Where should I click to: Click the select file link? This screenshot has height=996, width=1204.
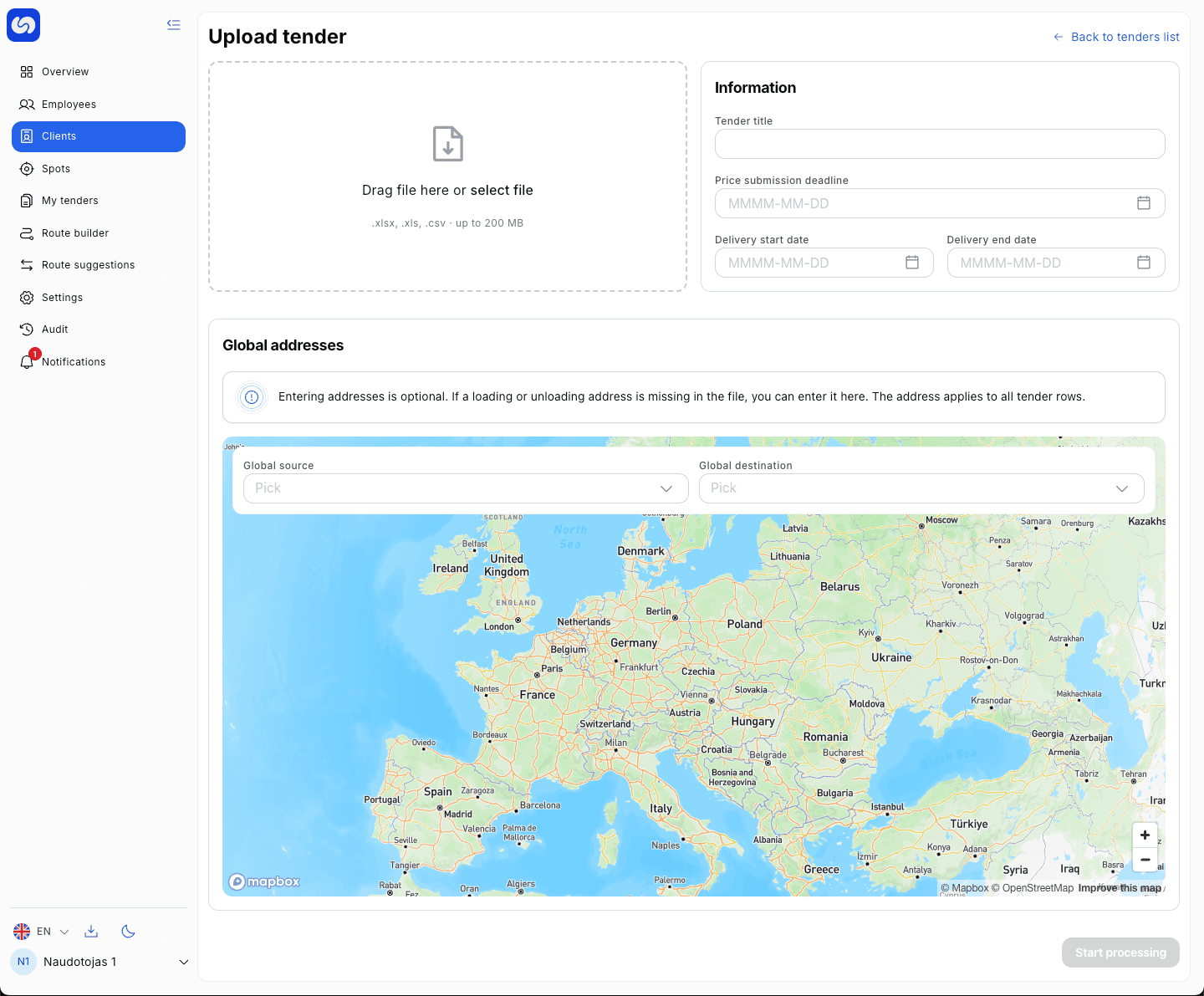point(502,191)
